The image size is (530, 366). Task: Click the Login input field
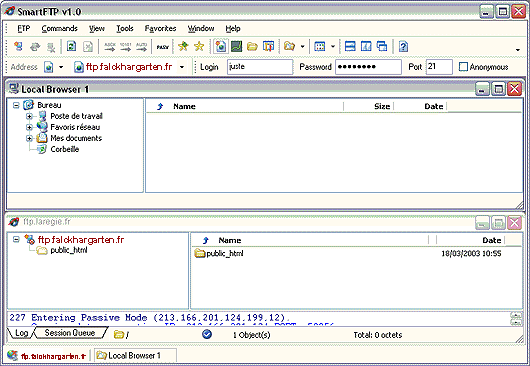[x=260, y=67]
